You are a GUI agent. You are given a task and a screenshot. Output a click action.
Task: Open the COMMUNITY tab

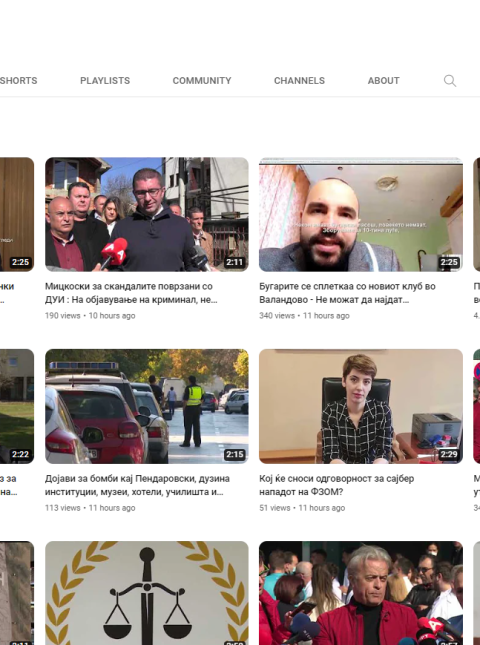202,81
